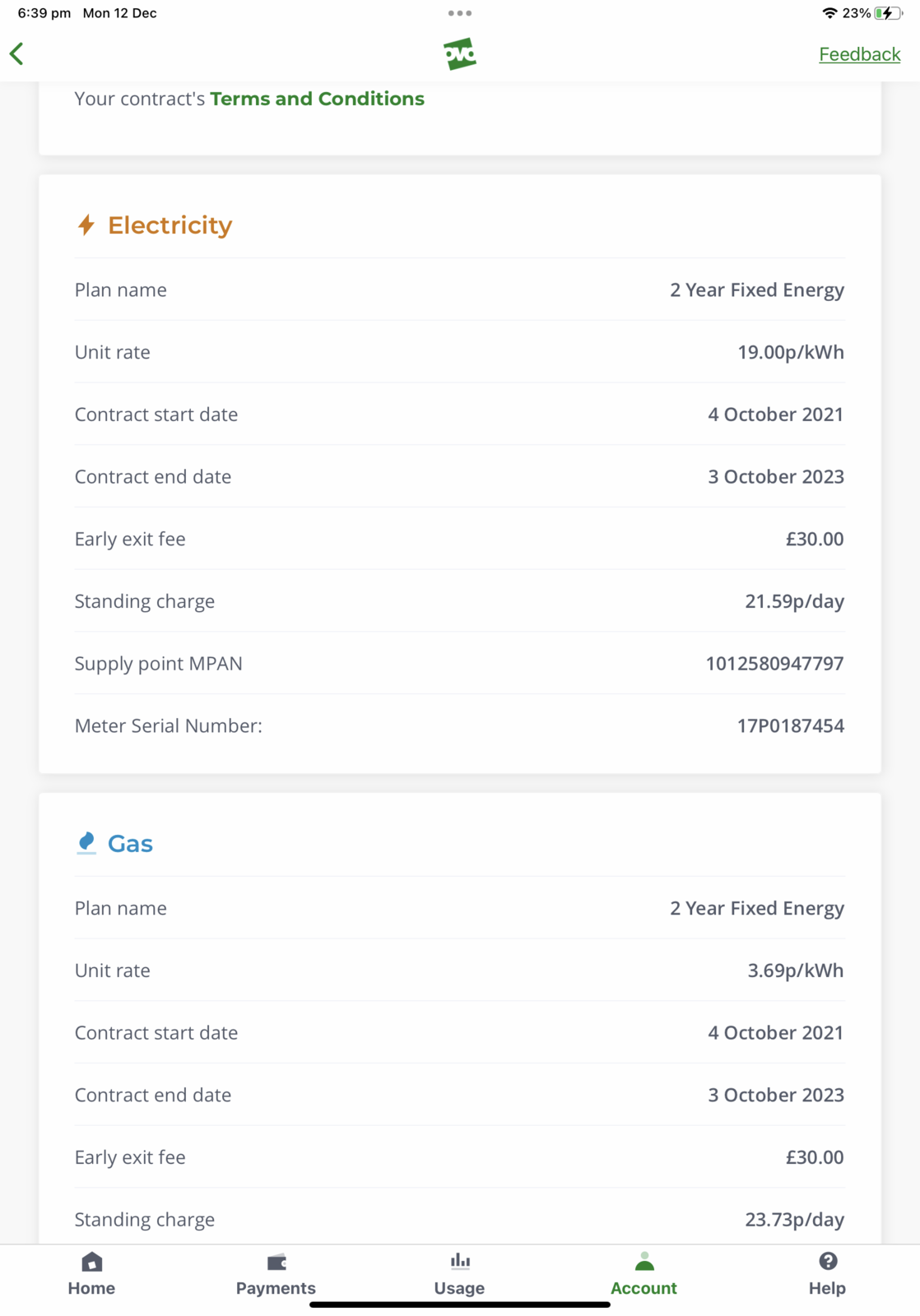Tap the green back arrow
Image resolution: width=920 pixels, height=1316 pixels.
(17, 54)
